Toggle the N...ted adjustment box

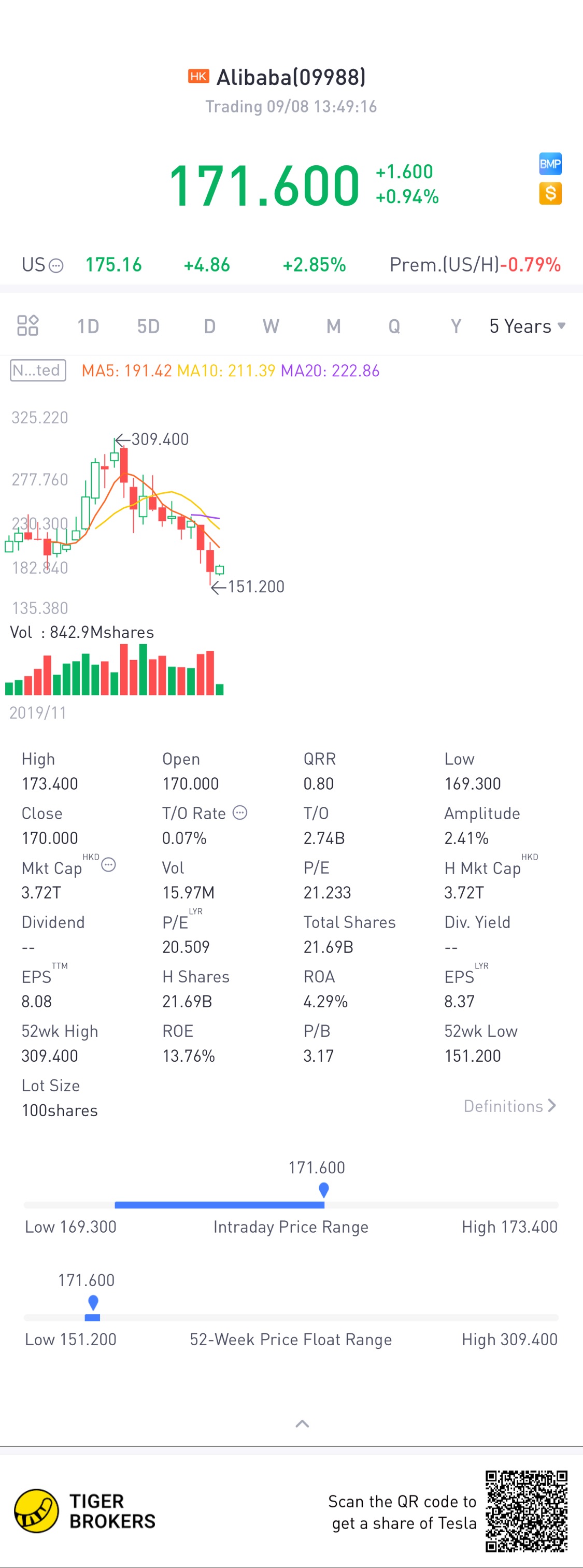pos(38,370)
